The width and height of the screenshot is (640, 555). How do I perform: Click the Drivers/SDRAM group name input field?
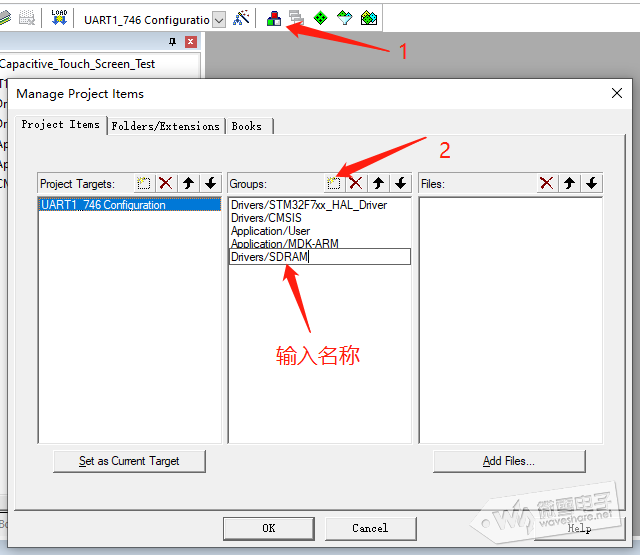[x=319, y=257]
